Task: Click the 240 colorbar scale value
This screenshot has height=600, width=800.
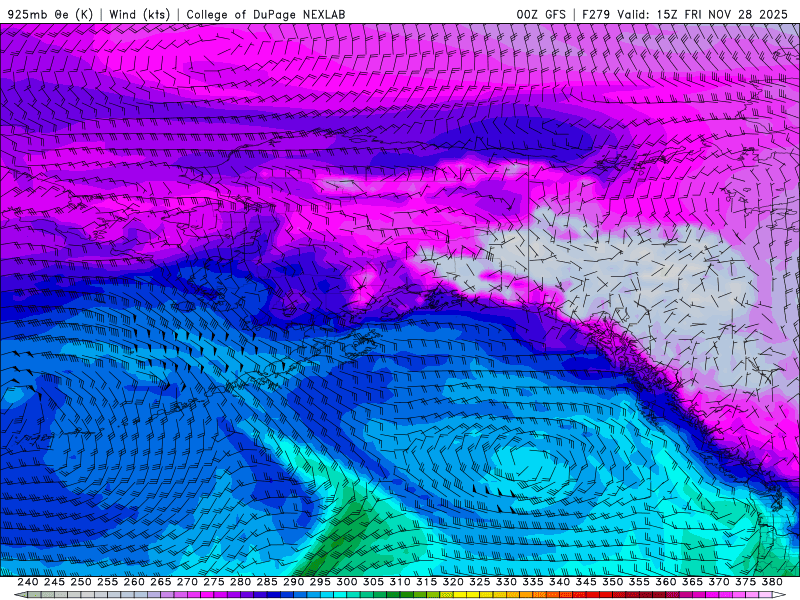Action: [x=28, y=582]
